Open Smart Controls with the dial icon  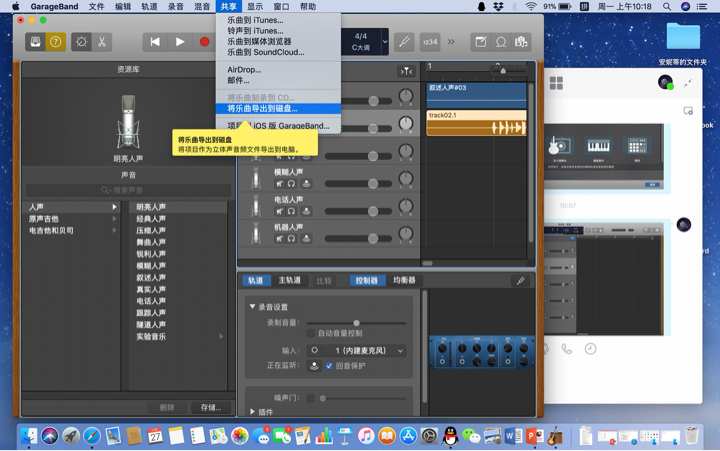[x=81, y=42]
